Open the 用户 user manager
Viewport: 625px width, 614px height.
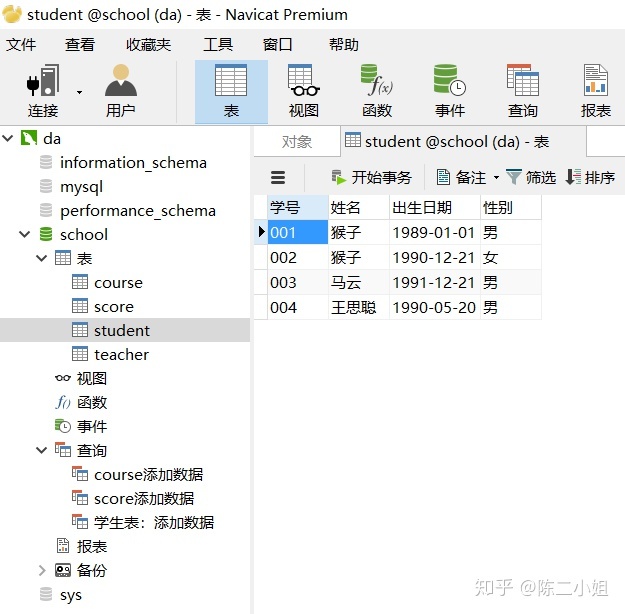[x=121, y=91]
